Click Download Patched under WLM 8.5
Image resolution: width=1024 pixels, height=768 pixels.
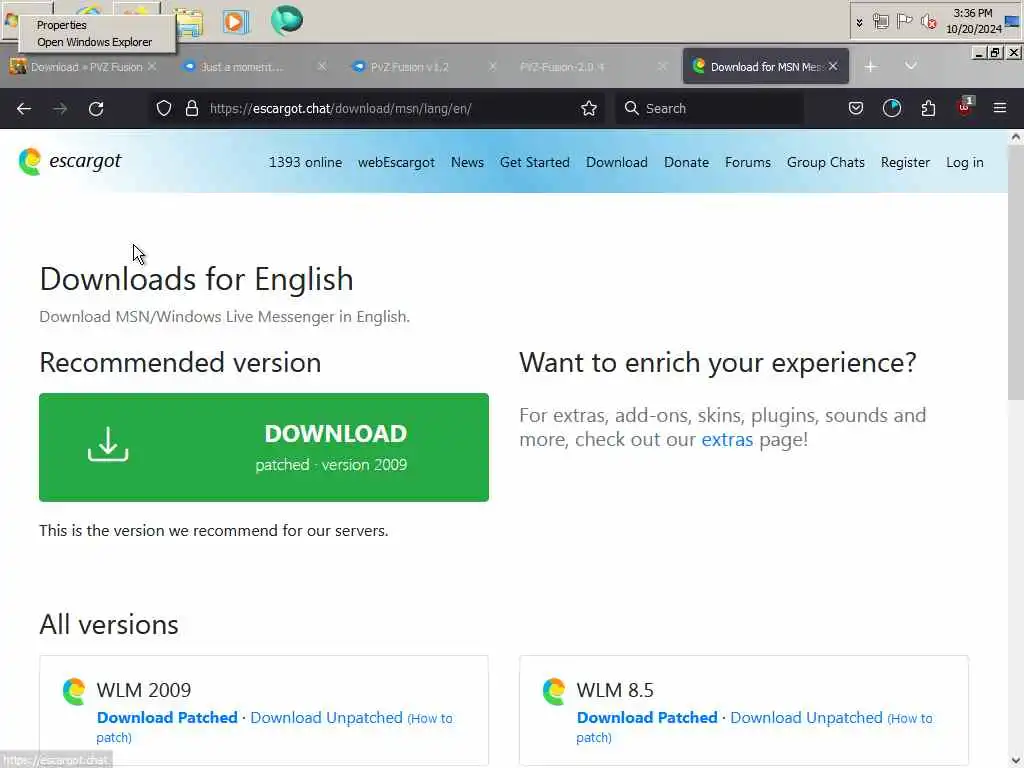[647, 717]
